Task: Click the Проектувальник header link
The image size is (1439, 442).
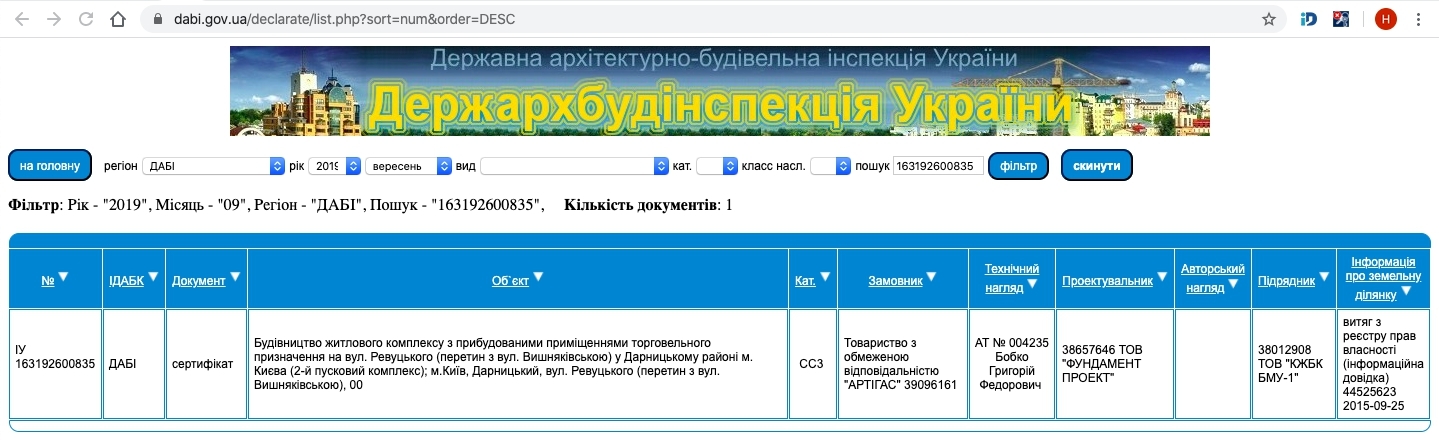Action: click(x=1107, y=281)
